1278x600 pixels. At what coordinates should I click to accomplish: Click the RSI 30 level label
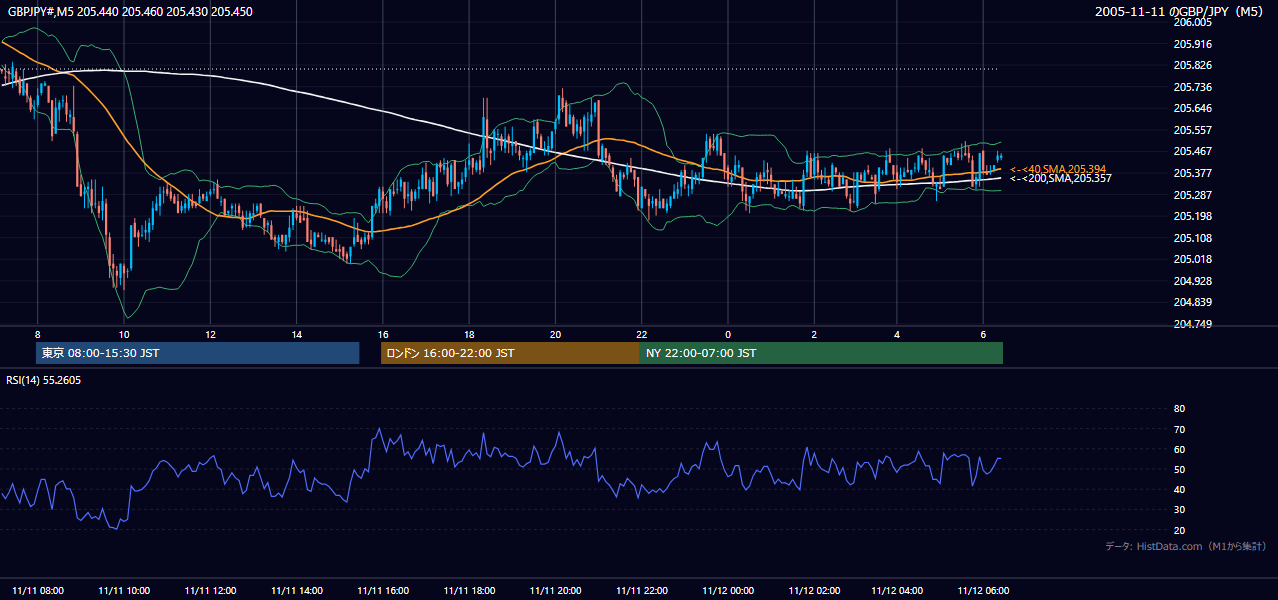(x=1179, y=510)
